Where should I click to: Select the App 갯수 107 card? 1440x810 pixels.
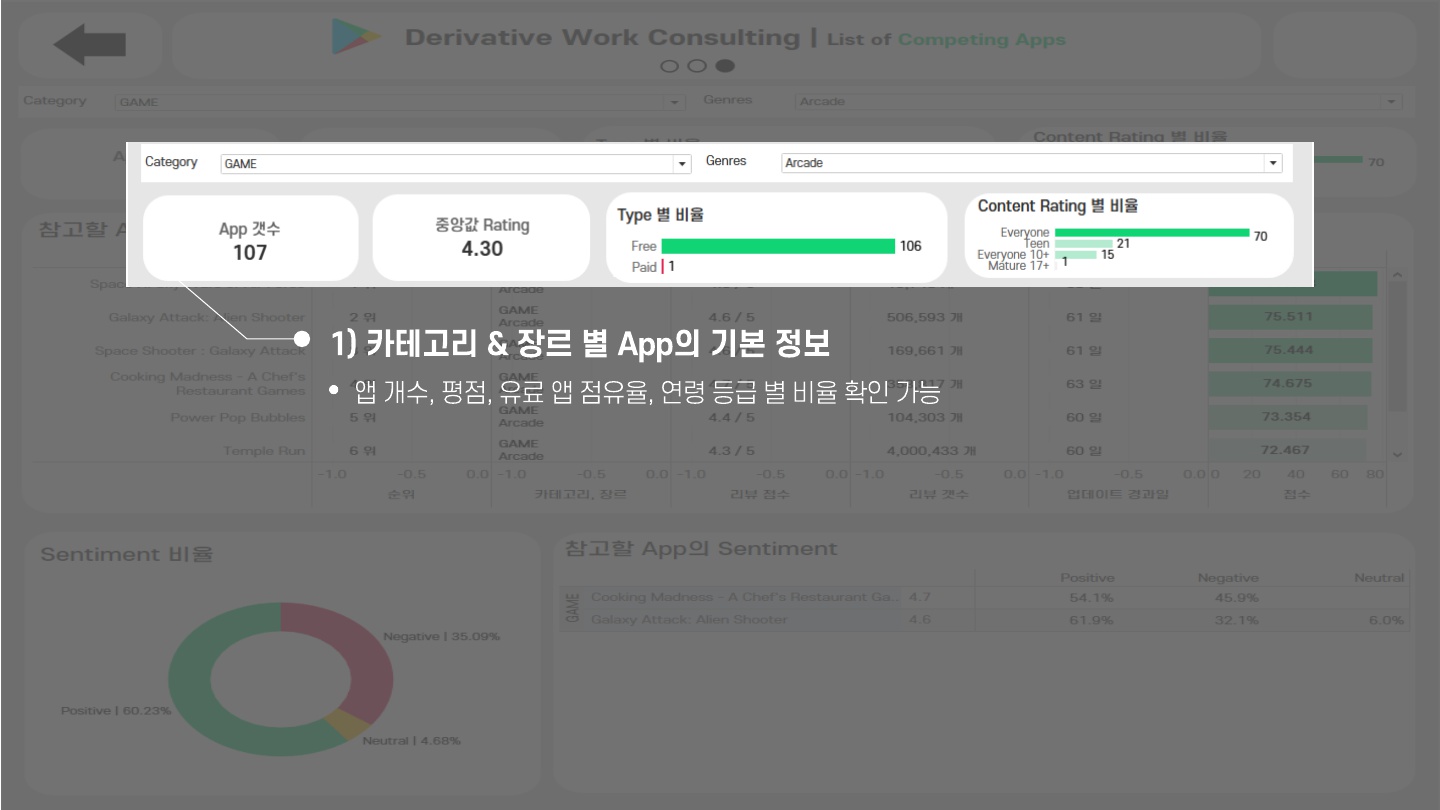tap(250, 238)
